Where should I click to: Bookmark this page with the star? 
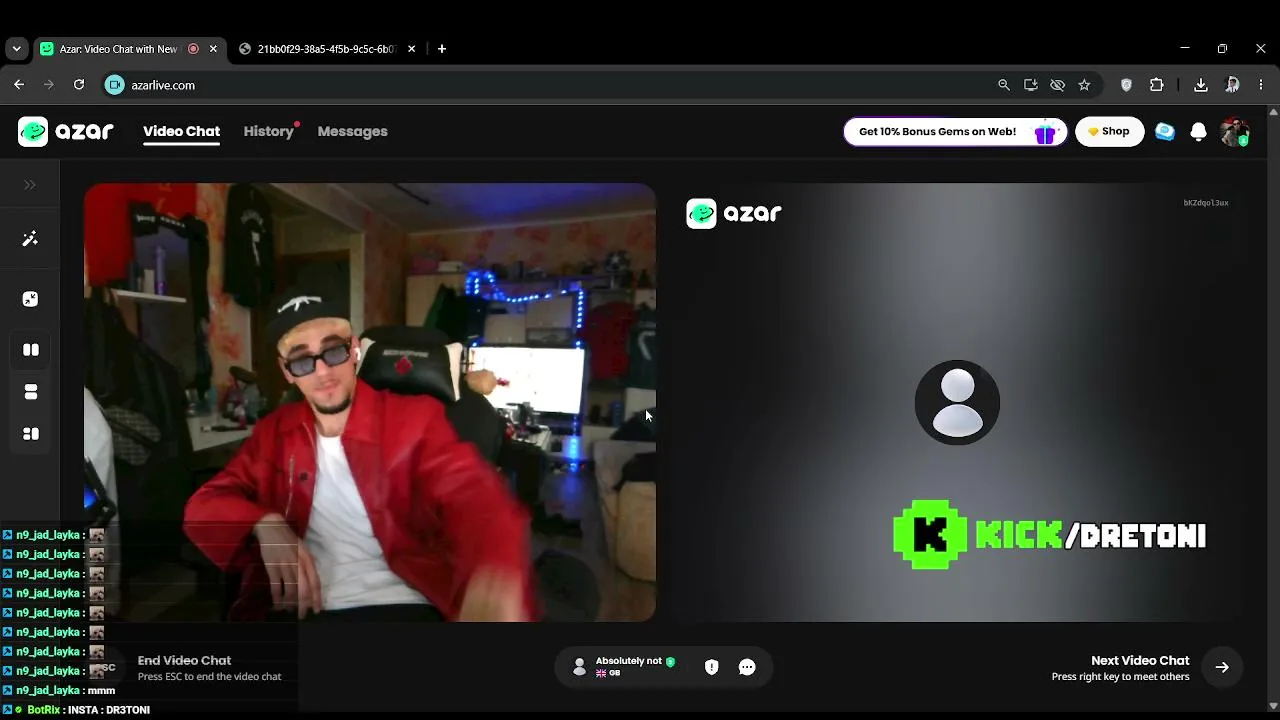tap(1084, 85)
